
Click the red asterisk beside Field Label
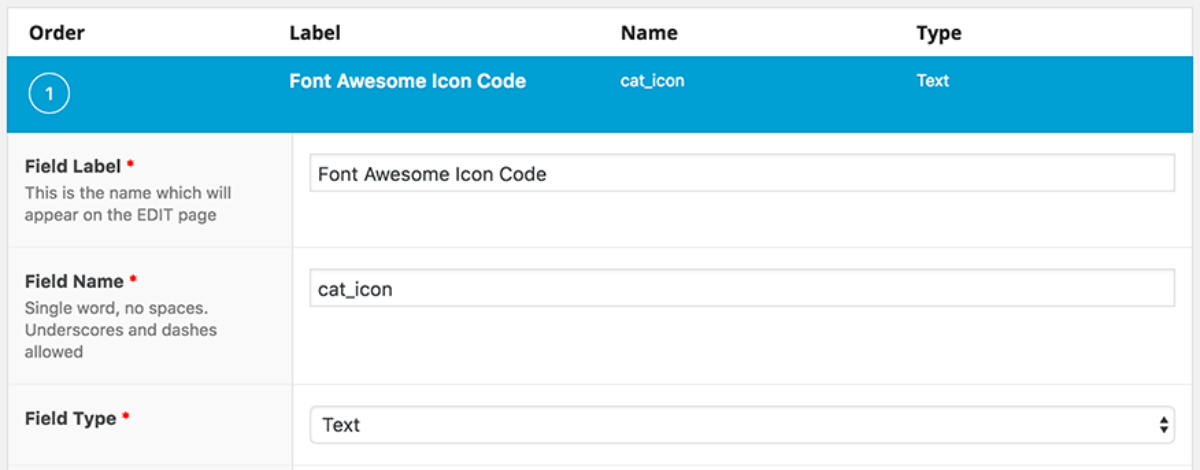130,163
